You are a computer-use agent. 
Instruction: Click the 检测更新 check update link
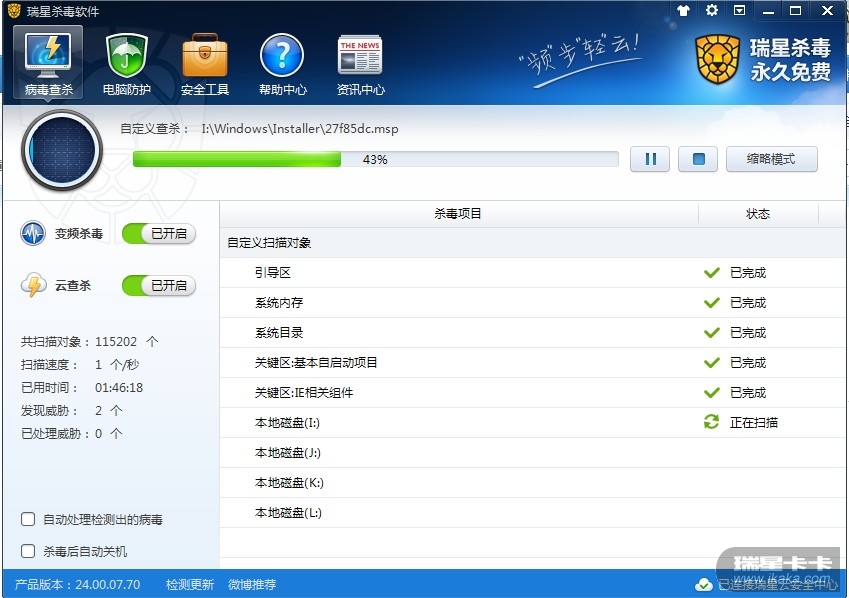coord(190,584)
